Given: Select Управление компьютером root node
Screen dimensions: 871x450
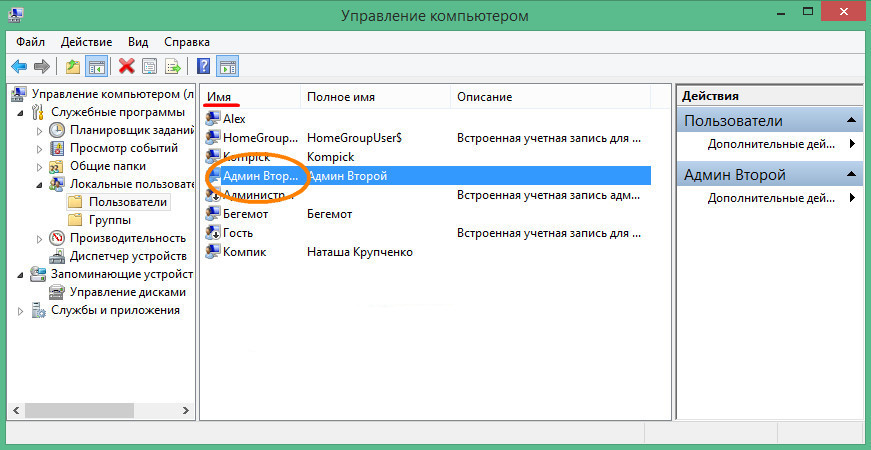Looking at the screenshot, I should pos(113,94).
